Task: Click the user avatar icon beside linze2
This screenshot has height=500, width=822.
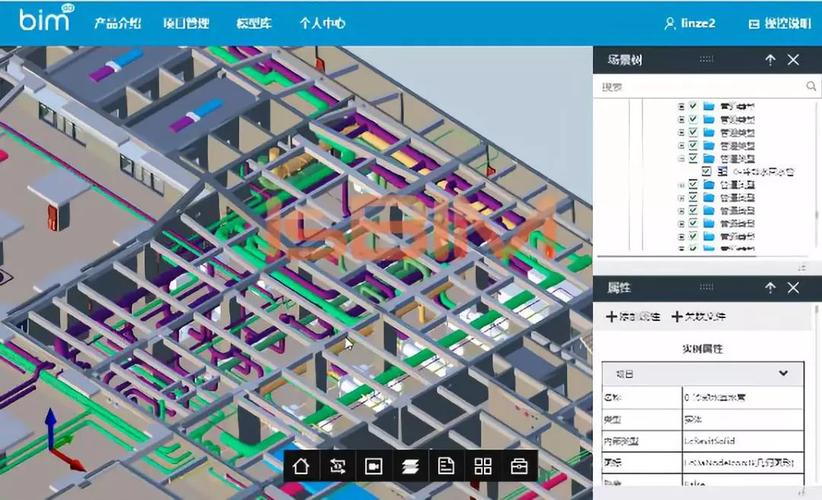Action: point(669,24)
